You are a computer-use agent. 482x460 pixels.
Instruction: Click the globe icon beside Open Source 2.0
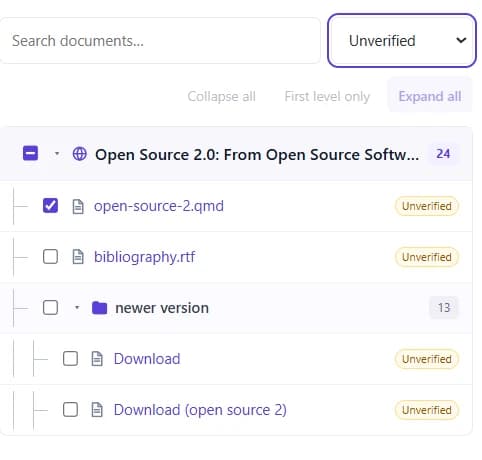(80, 154)
